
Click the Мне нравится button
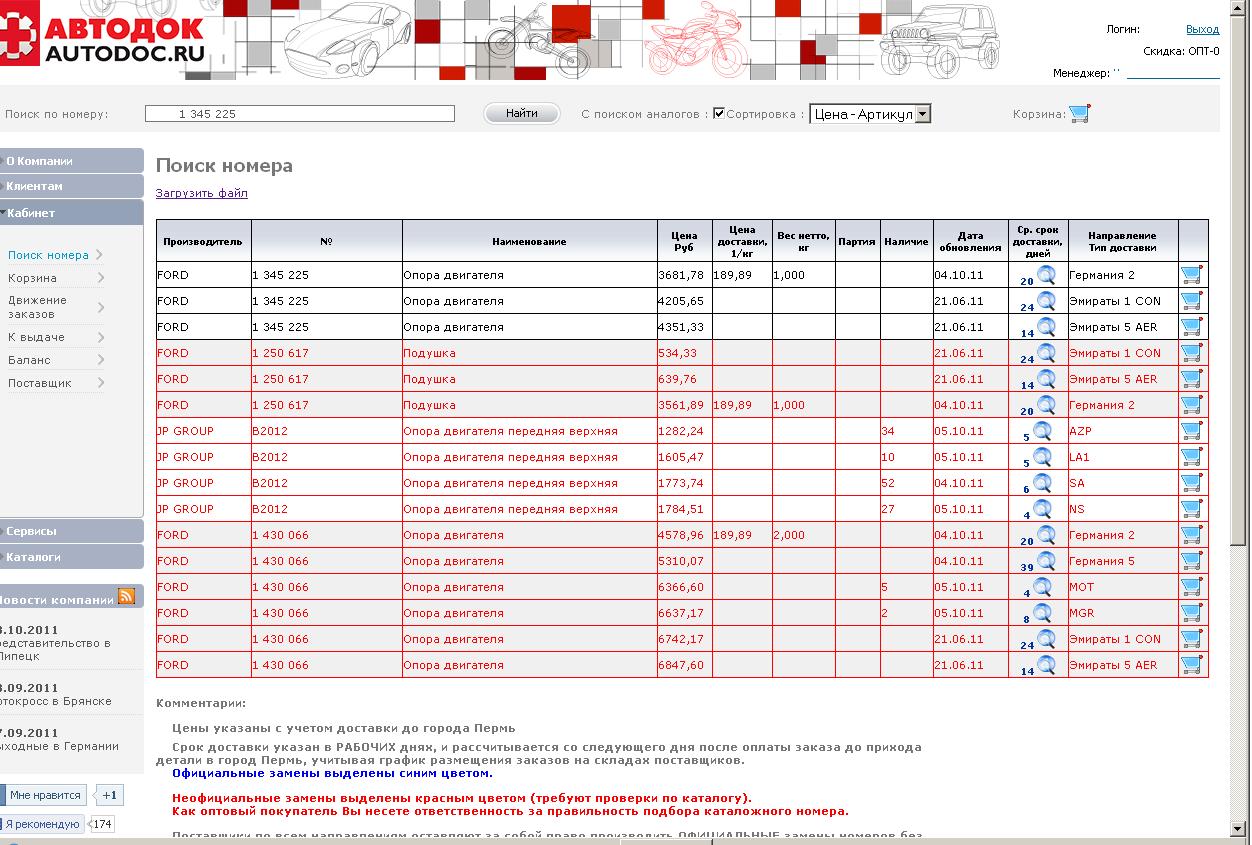pyautogui.click(x=43, y=795)
